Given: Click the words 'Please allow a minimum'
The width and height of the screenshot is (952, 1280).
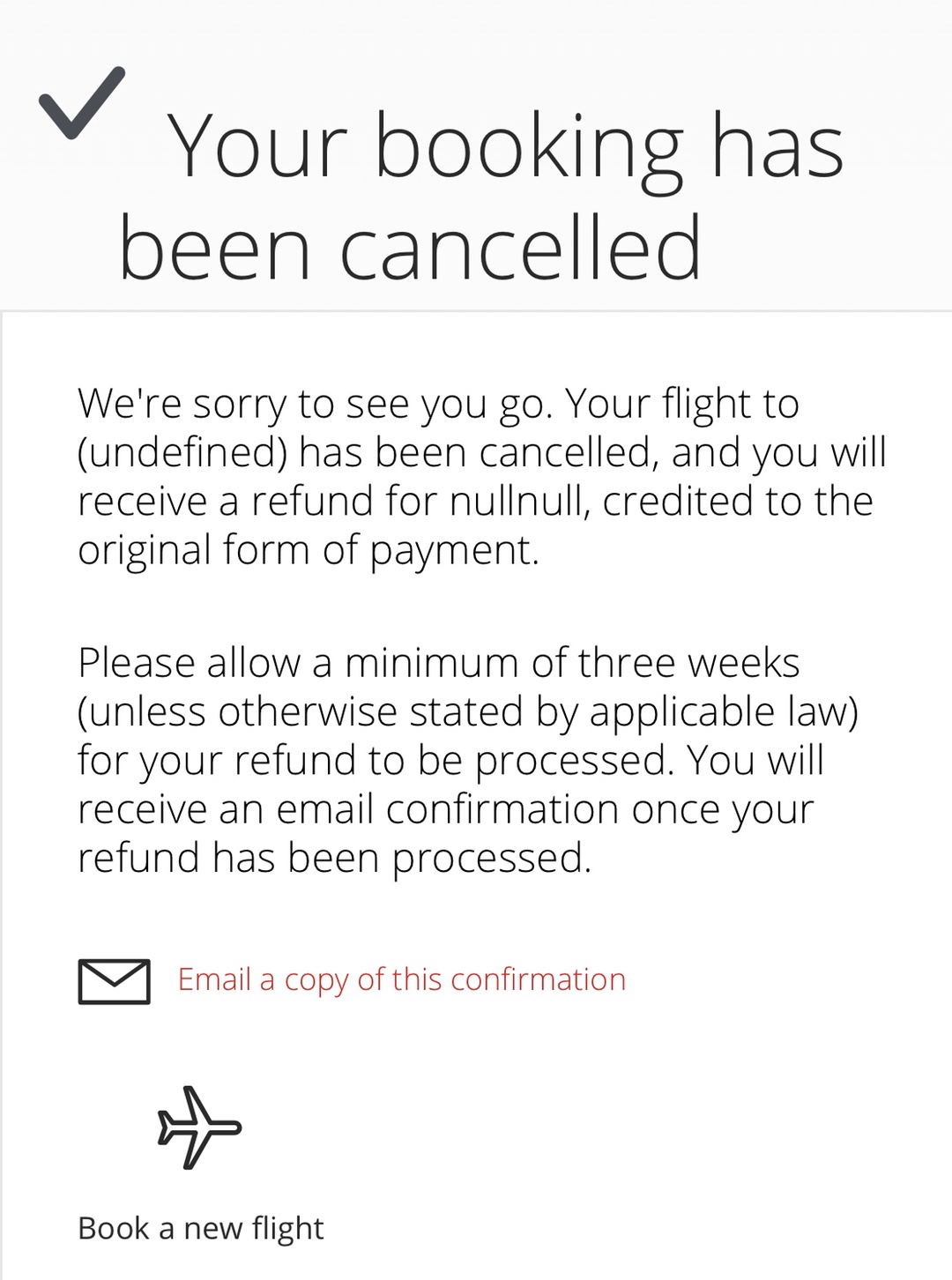Looking at the screenshot, I should (300, 663).
